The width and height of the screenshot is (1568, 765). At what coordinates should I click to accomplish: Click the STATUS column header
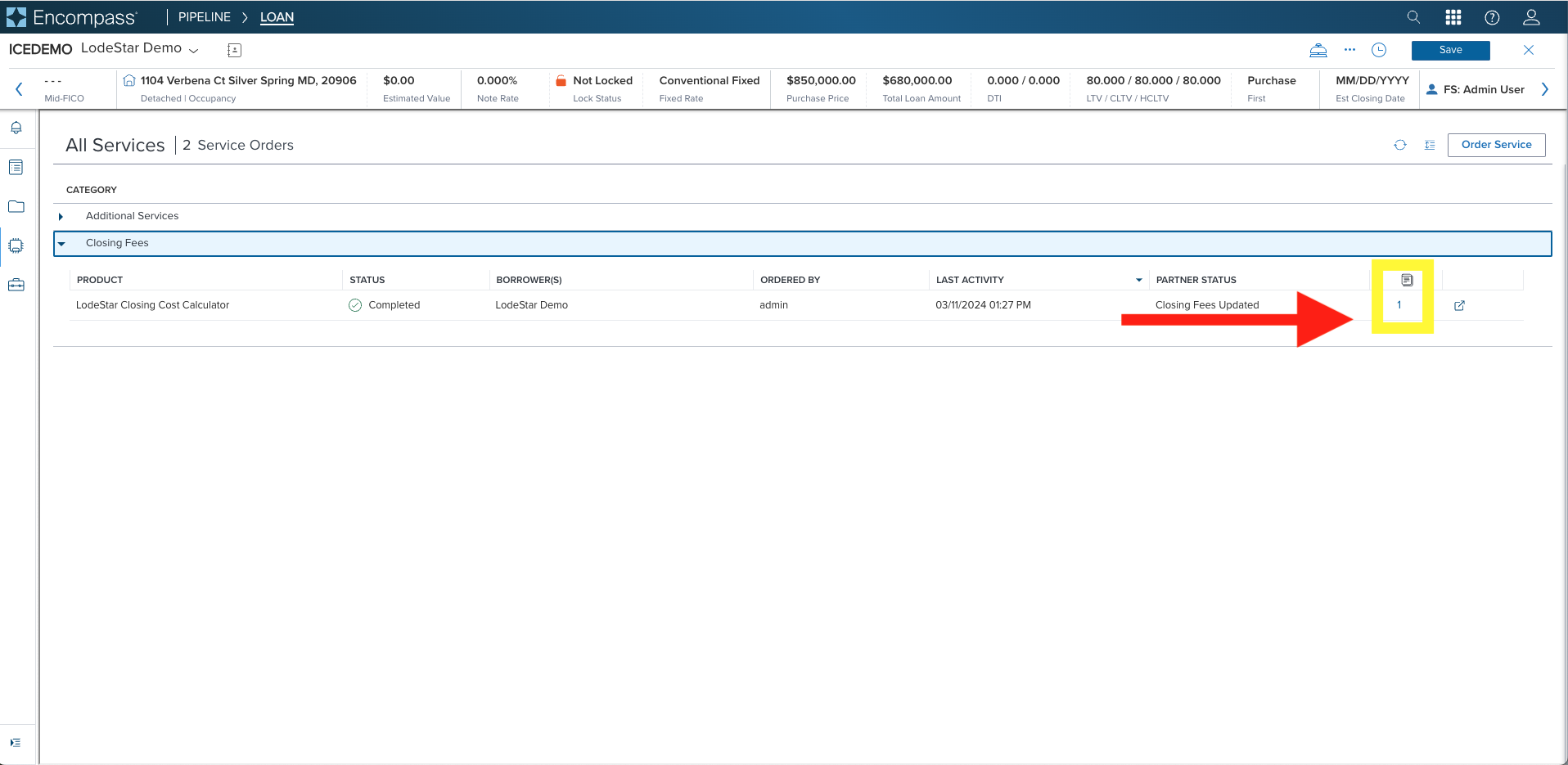pyautogui.click(x=367, y=280)
